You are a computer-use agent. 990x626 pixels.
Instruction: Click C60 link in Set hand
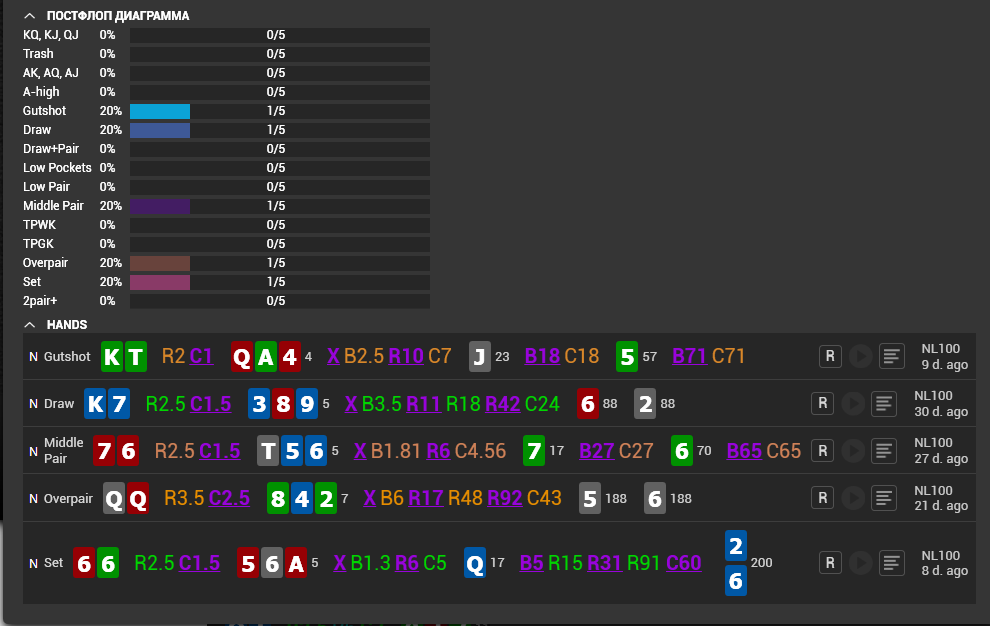click(x=684, y=563)
